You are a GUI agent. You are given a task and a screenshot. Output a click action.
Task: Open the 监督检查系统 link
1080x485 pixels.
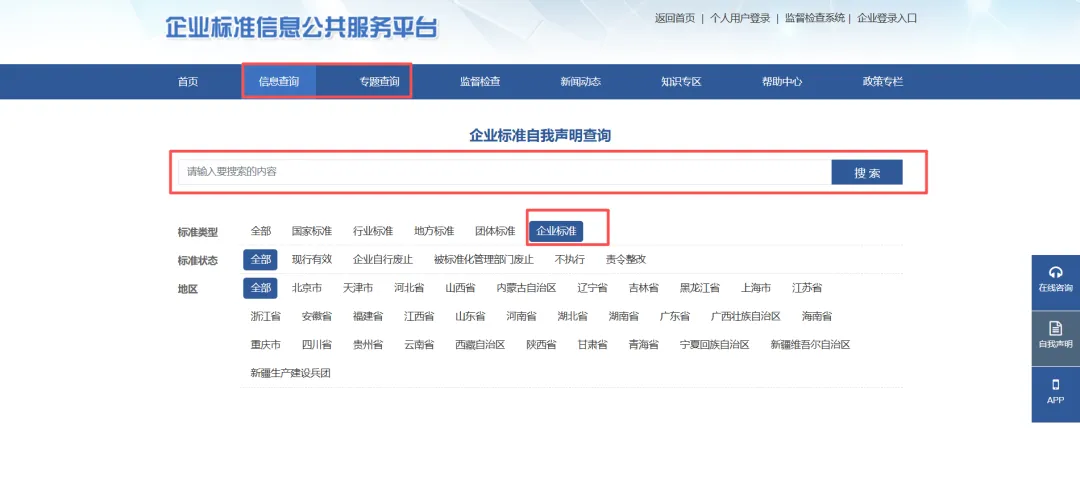point(815,19)
